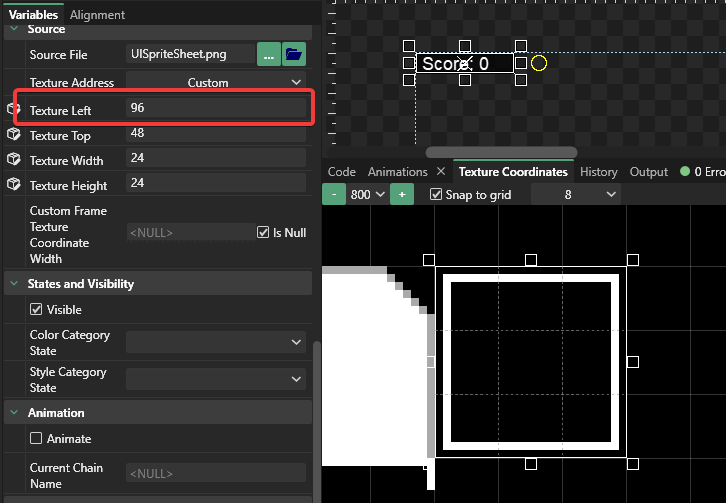Toggle the Snap to grid checkbox
Image resolution: width=726 pixels, height=503 pixels.
coord(436,195)
